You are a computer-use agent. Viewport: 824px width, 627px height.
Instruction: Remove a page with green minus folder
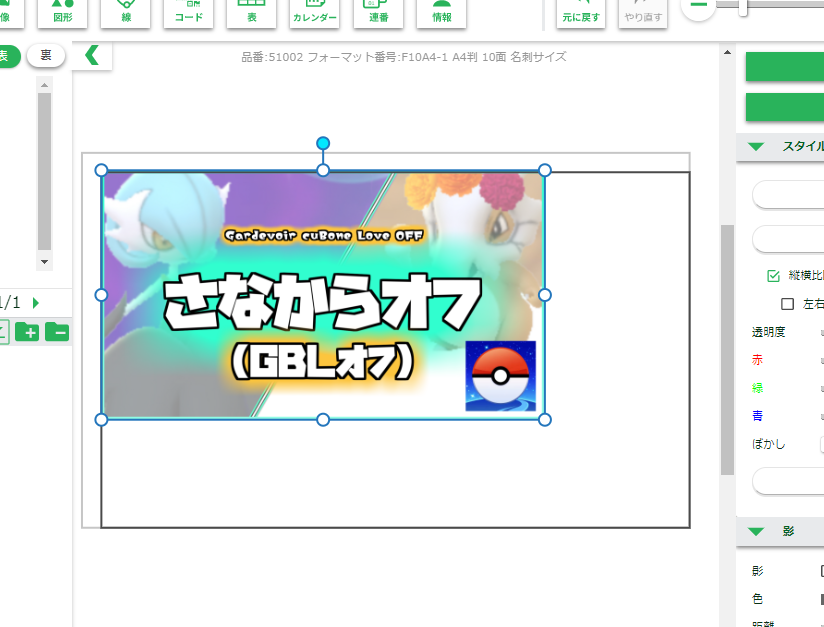coord(57,332)
